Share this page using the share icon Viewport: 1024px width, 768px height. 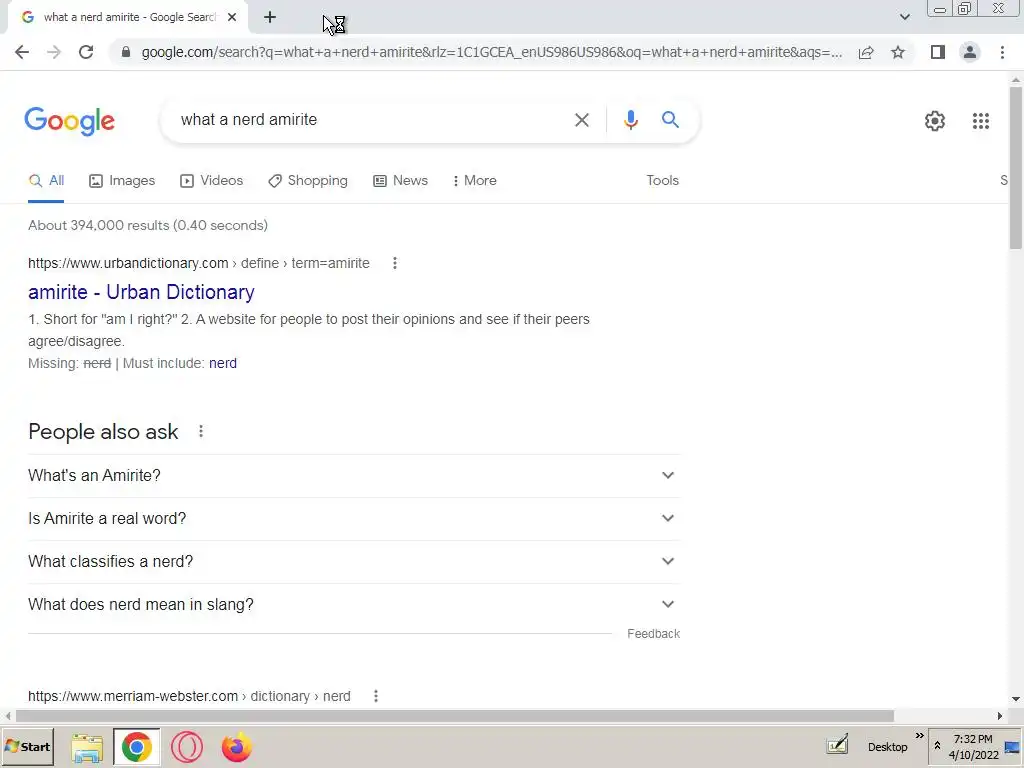[866, 52]
